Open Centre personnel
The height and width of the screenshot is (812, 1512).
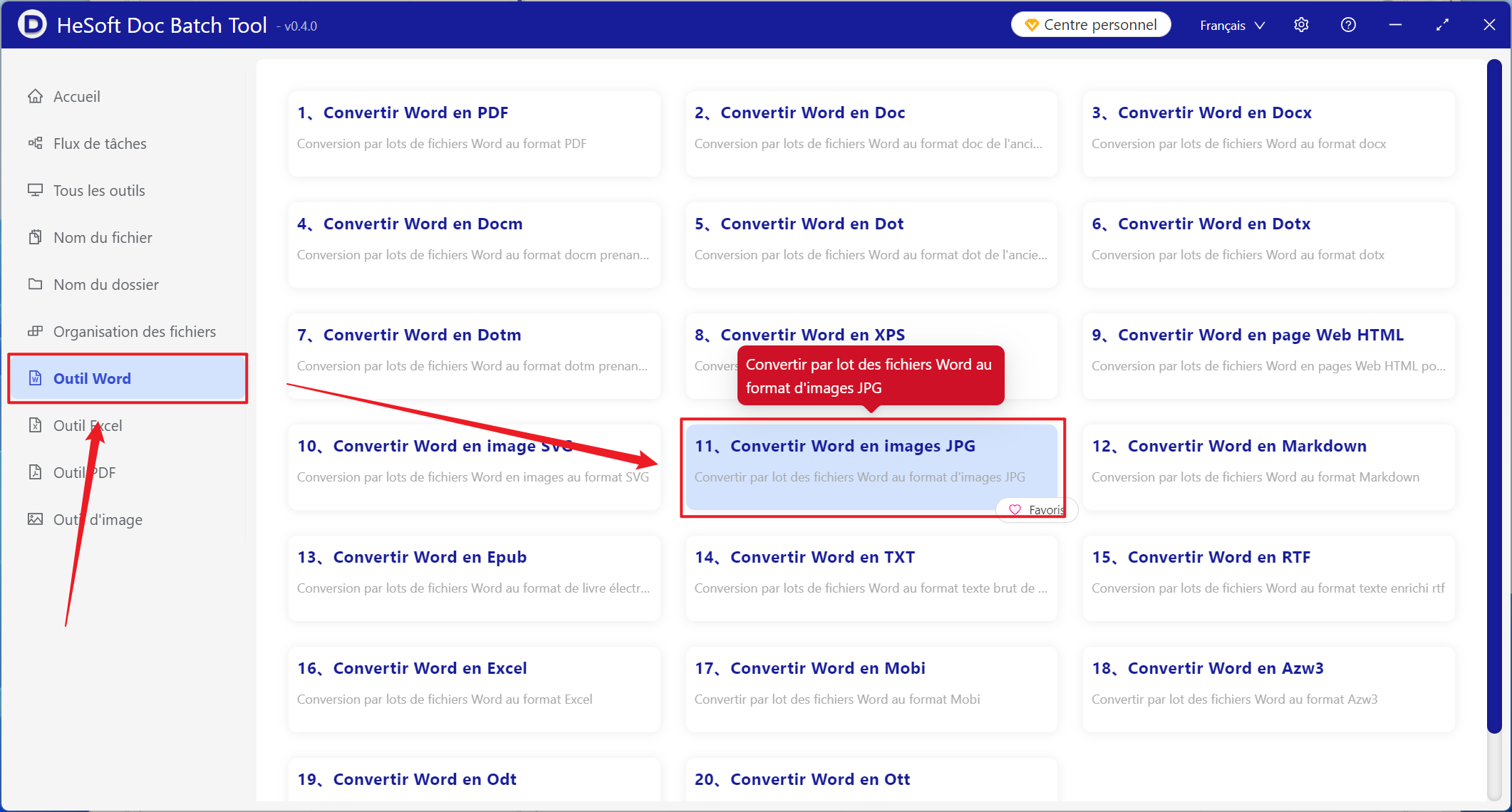tap(1091, 25)
